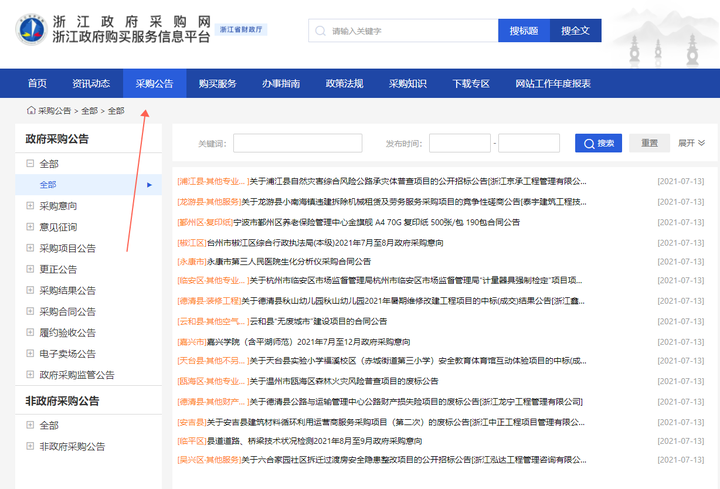Click the blue arrow beside selected 全部
The image size is (720, 489).
coord(149,185)
